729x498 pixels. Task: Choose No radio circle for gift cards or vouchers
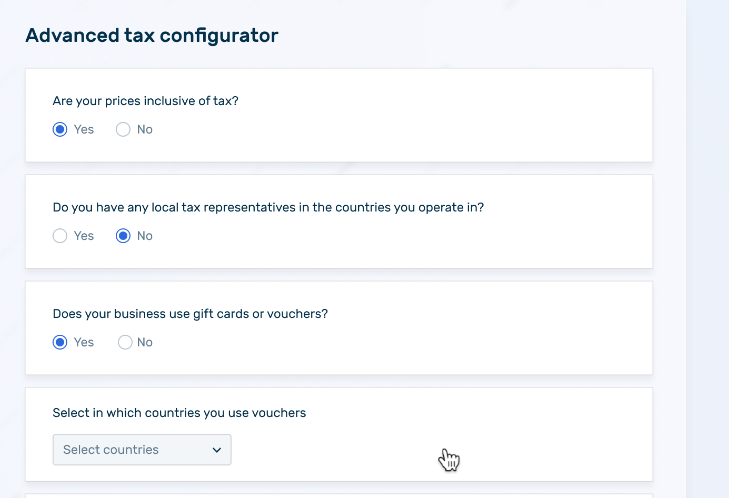(x=125, y=342)
